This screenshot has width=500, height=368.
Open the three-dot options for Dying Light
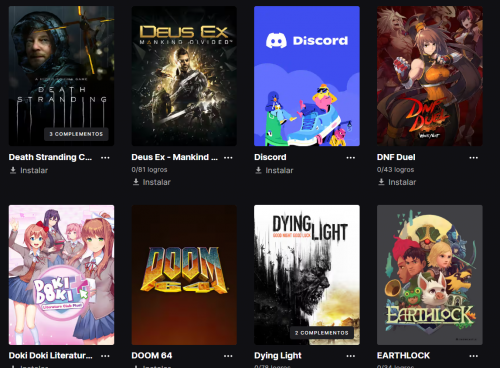point(351,356)
